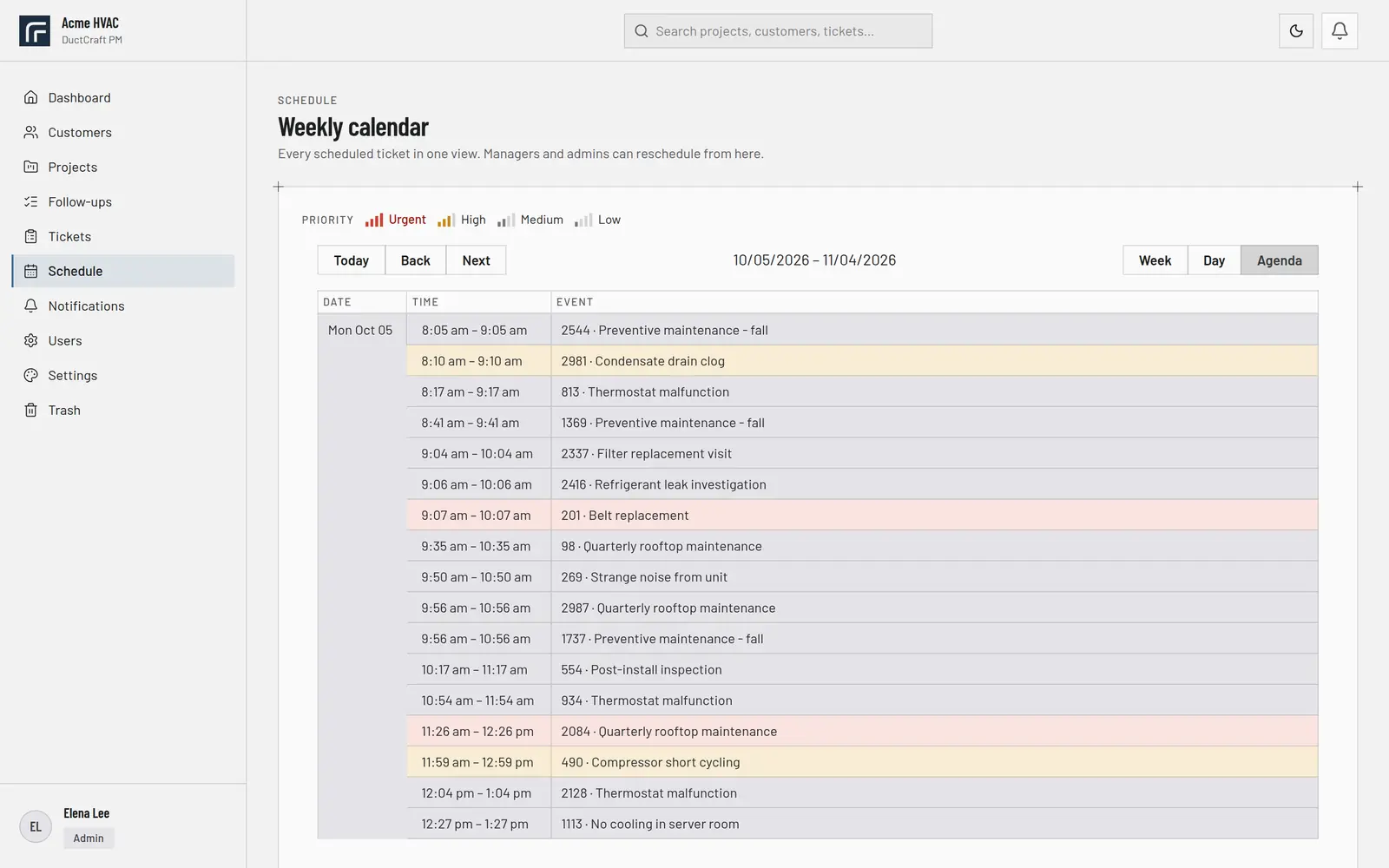Focus the search projects input field

[x=778, y=31]
